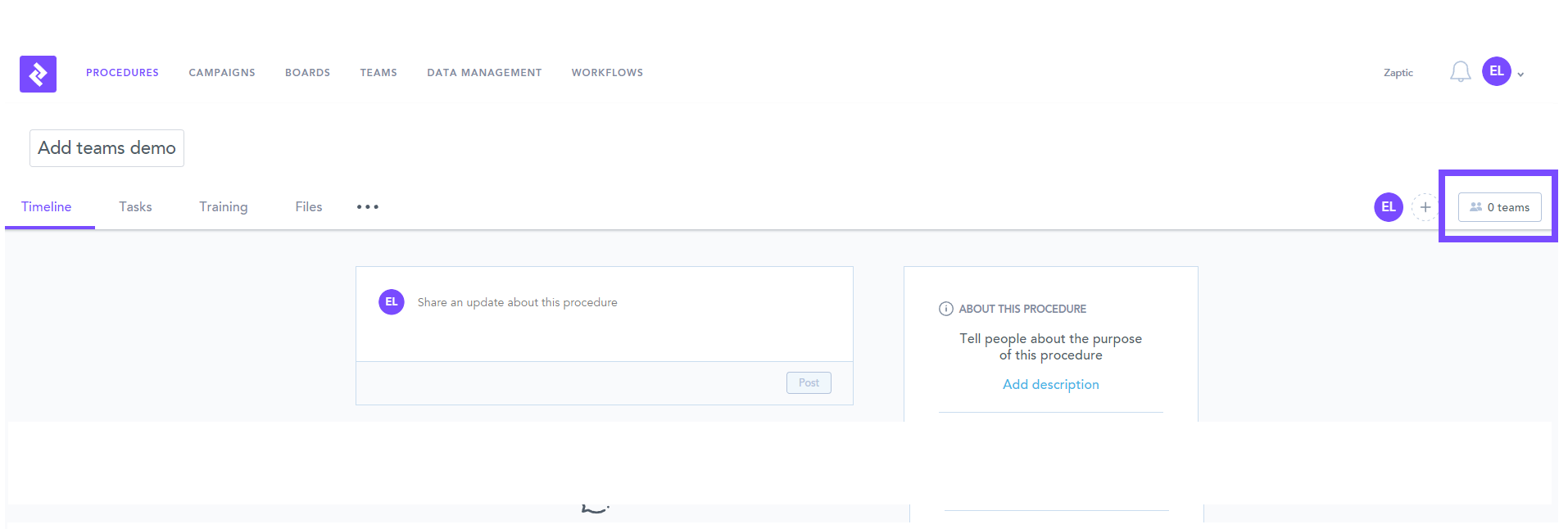Click the EL member avatar near teams
Image resolution: width=1568 pixels, height=529 pixels.
click(1388, 207)
